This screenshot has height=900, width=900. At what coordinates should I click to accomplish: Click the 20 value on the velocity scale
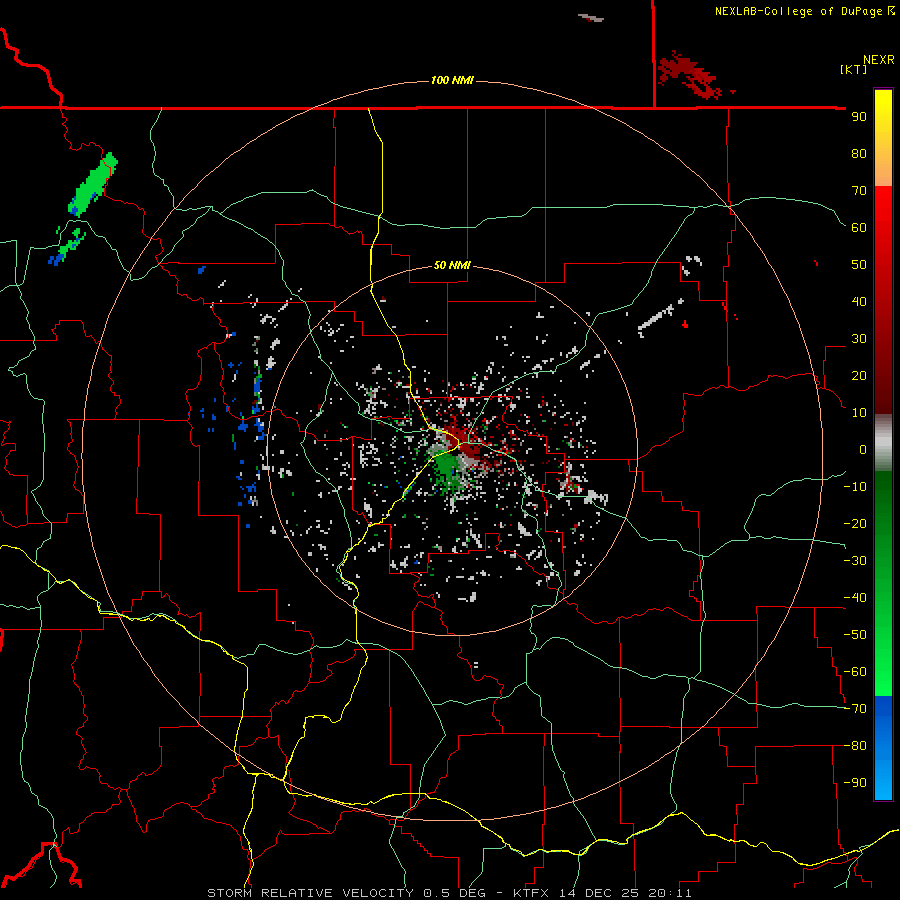[x=859, y=376]
